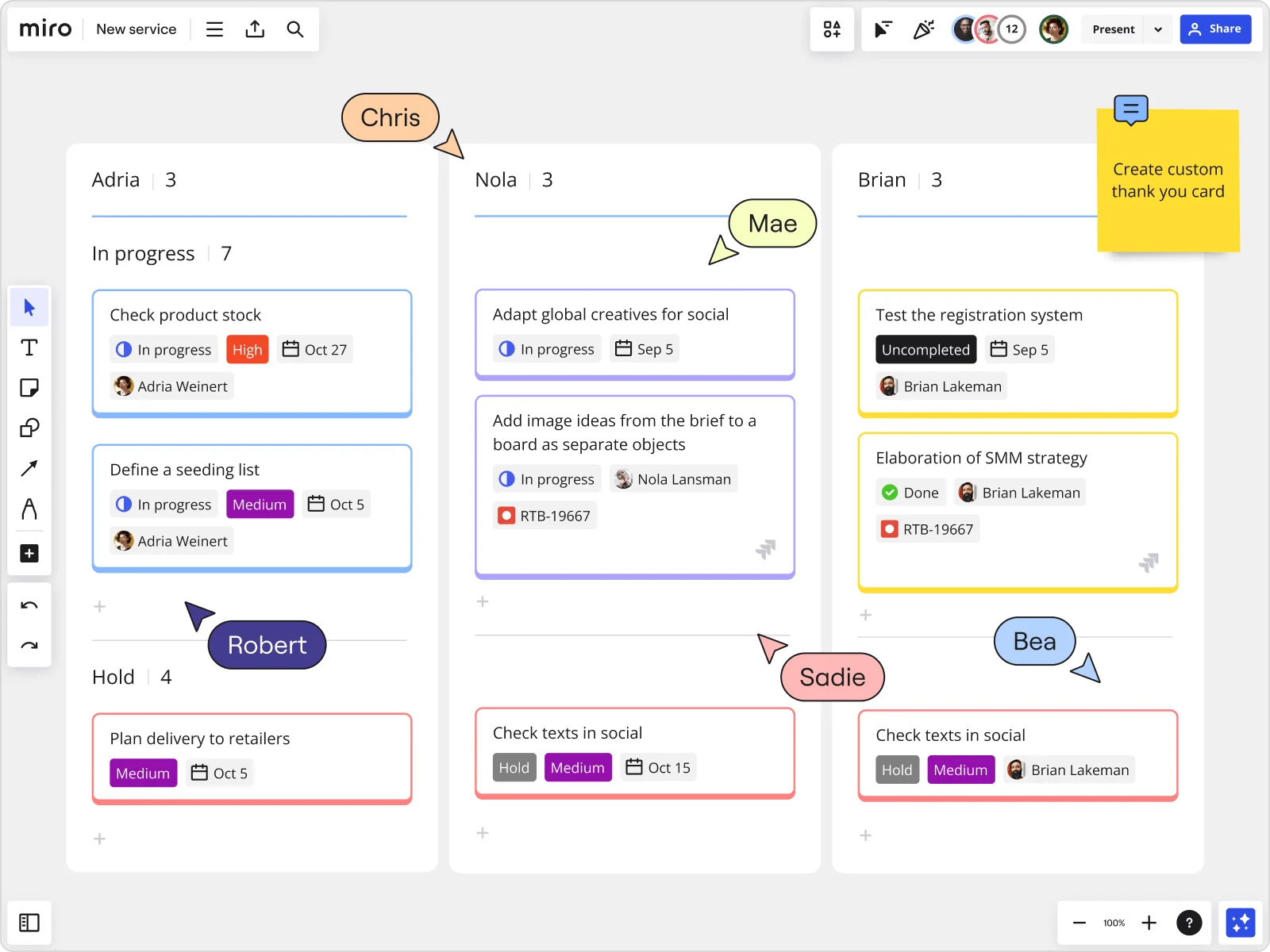This screenshot has width=1270, height=952.
Task: Open the search on the top toolbar
Action: 294,29
